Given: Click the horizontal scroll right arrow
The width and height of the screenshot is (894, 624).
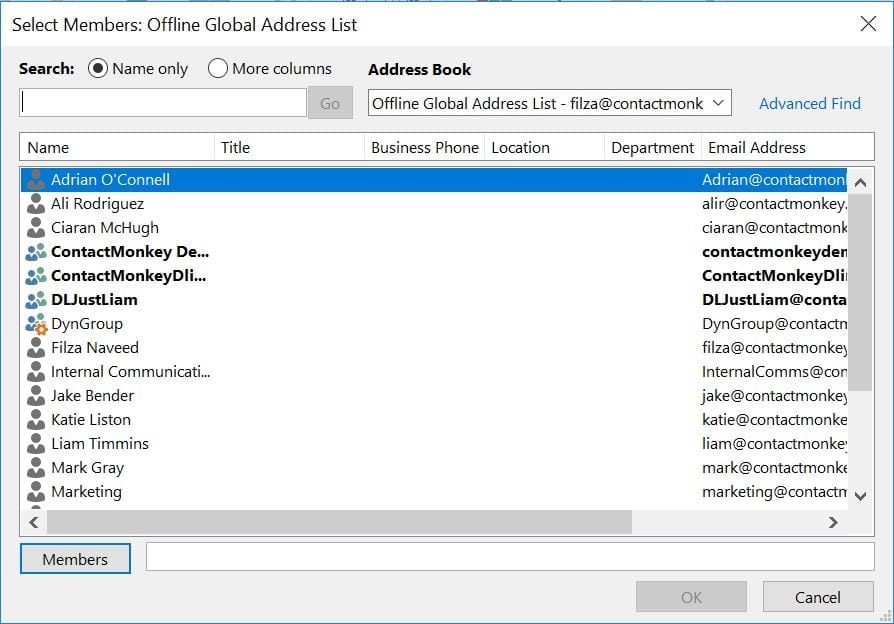Looking at the screenshot, I should (x=833, y=522).
